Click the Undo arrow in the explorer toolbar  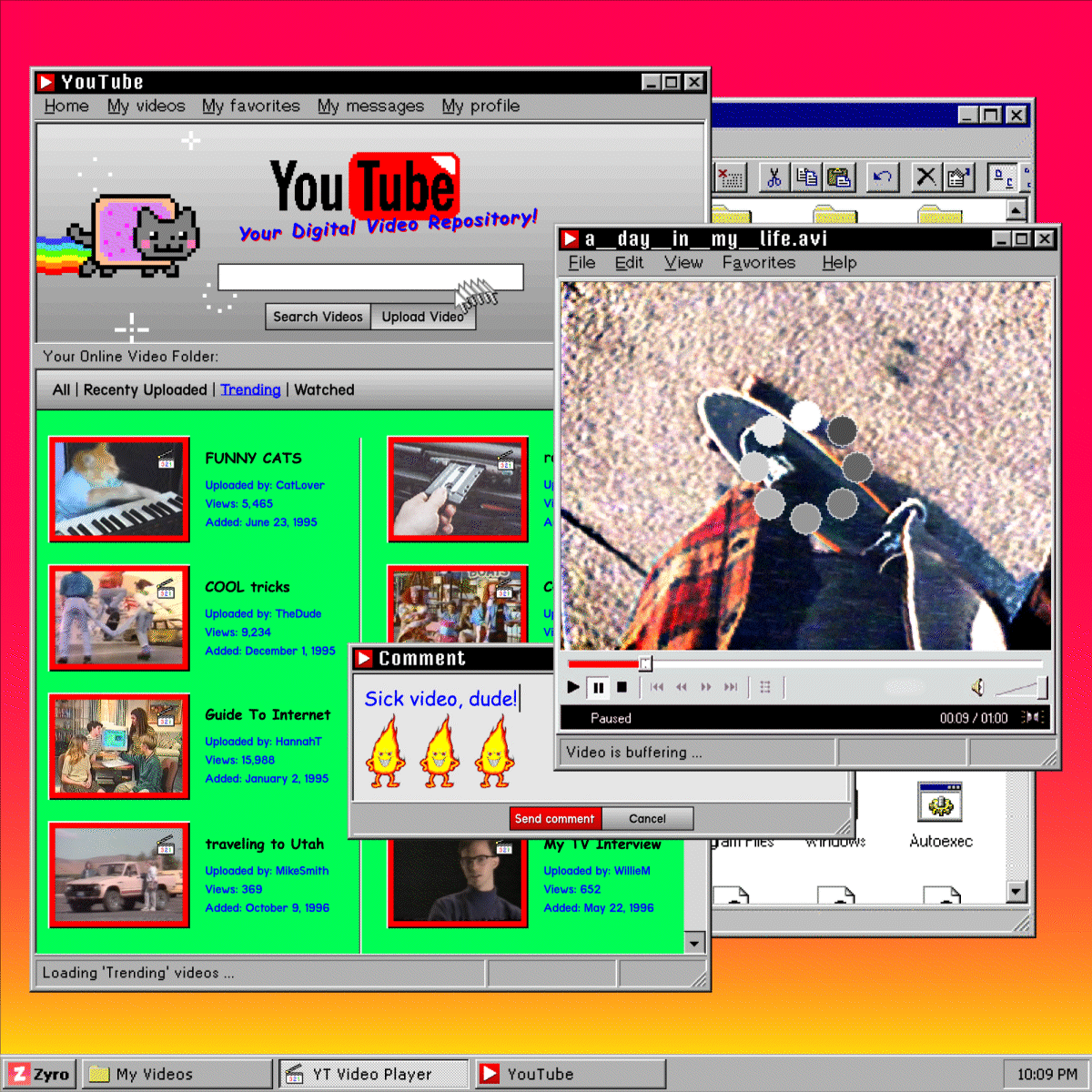(882, 177)
